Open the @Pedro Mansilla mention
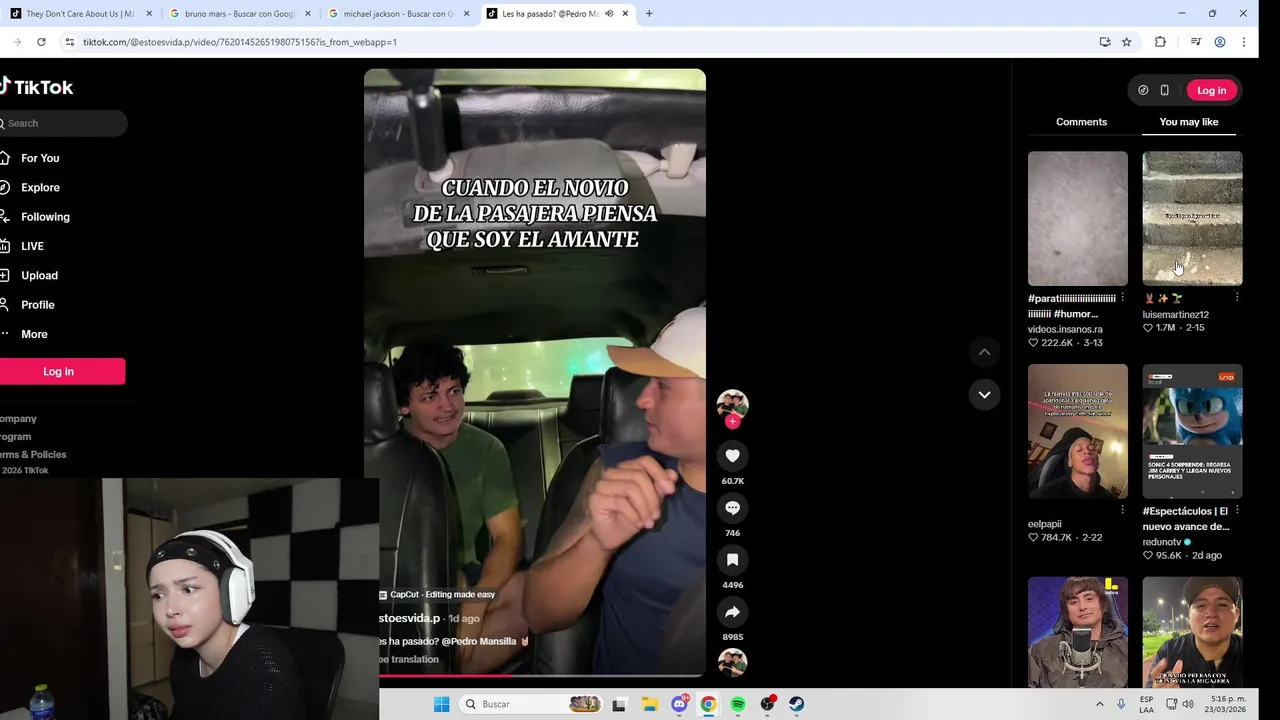This screenshot has height=720, width=1280. click(479, 641)
